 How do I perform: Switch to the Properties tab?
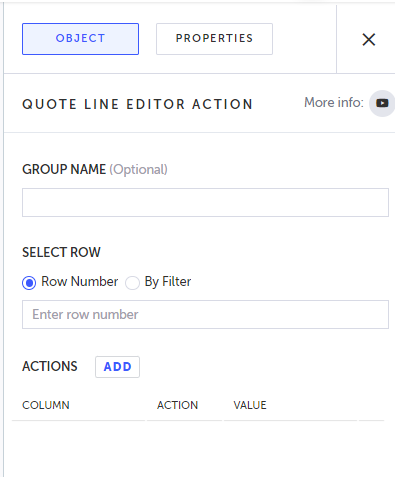pos(214,39)
